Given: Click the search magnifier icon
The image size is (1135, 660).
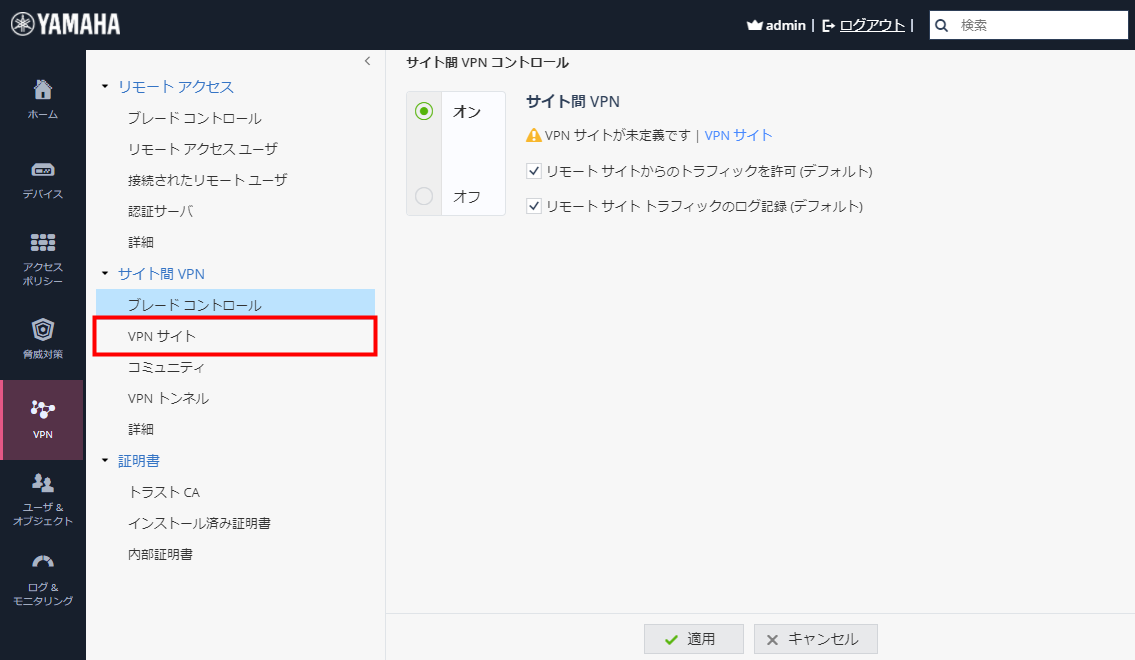Looking at the screenshot, I should pyautogui.click(x=940, y=24).
